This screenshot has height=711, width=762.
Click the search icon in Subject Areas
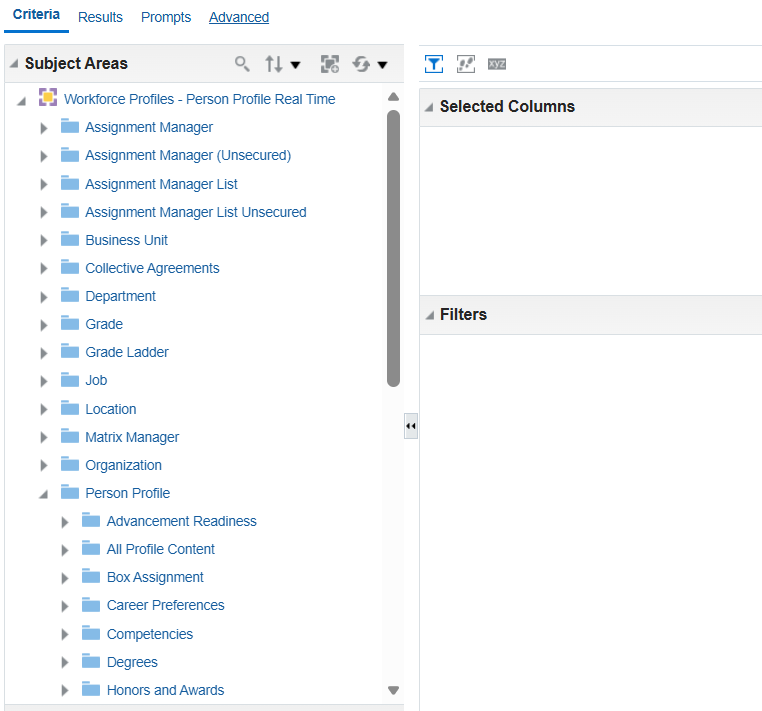point(242,64)
